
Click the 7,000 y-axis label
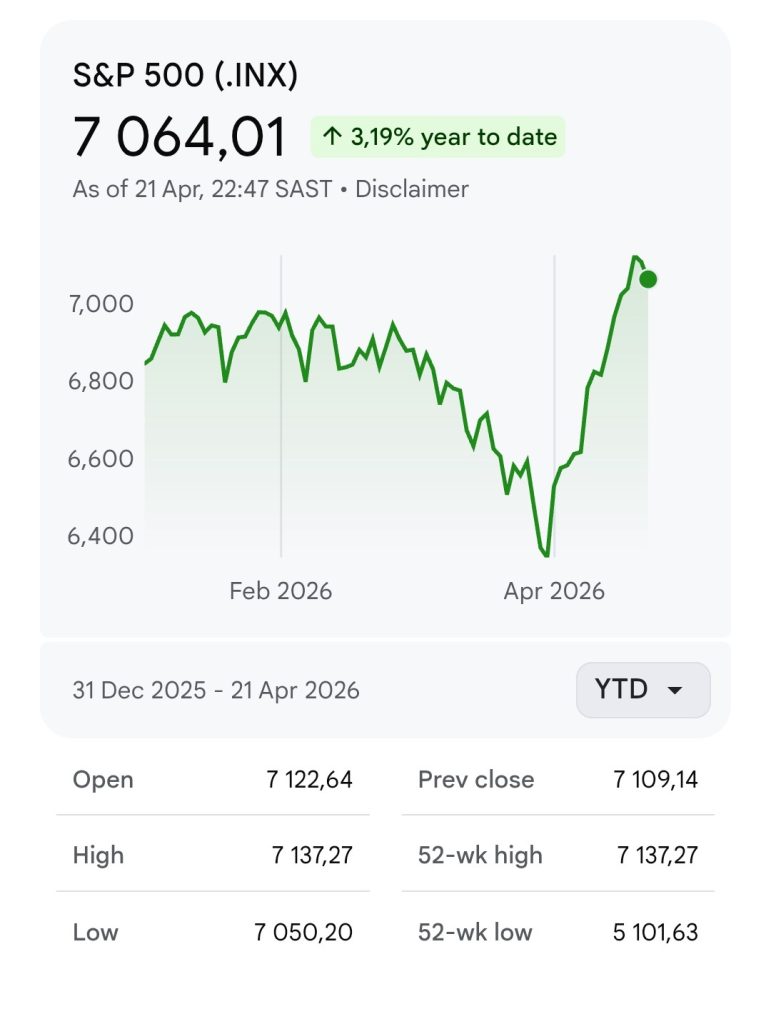click(x=100, y=303)
